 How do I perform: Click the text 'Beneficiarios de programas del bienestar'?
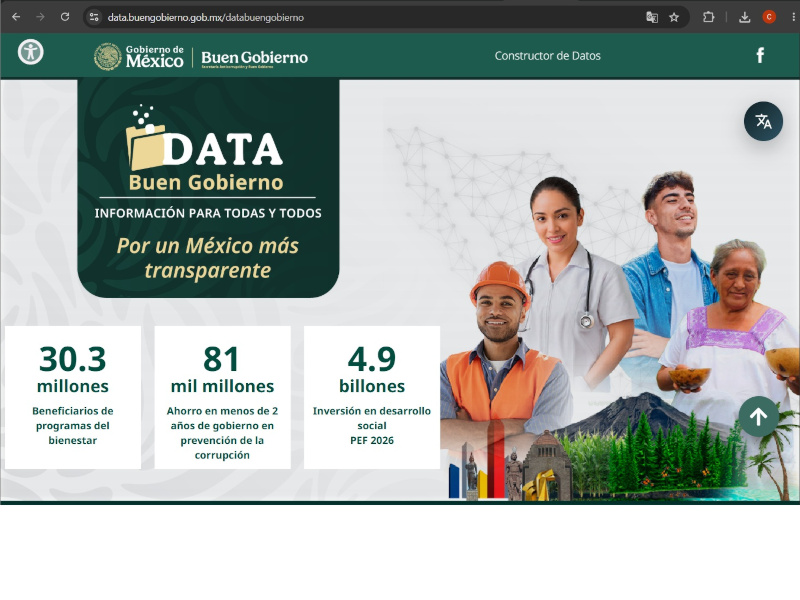[73, 426]
